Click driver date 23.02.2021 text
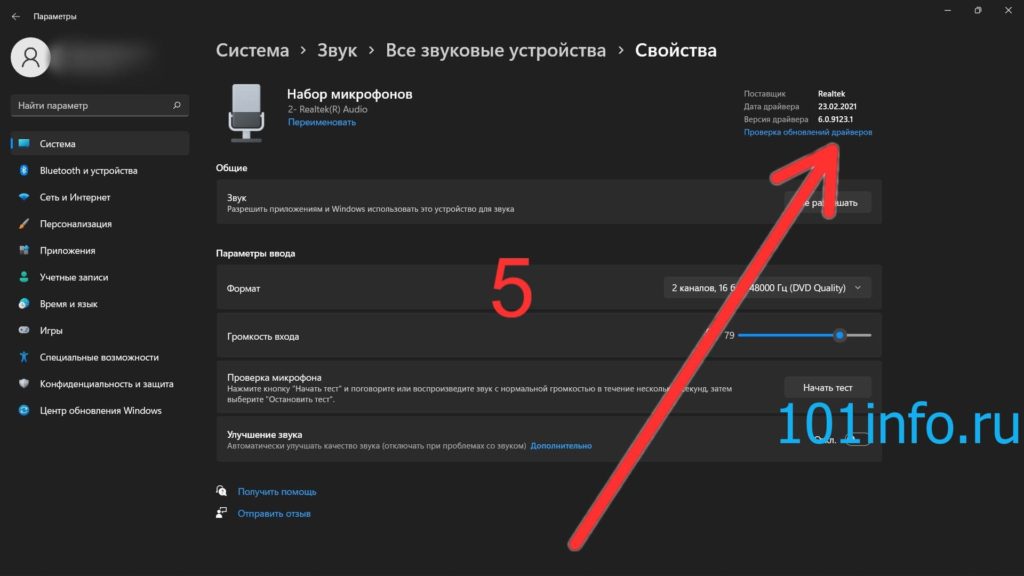The height and width of the screenshot is (576, 1024). pyautogui.click(x=837, y=106)
